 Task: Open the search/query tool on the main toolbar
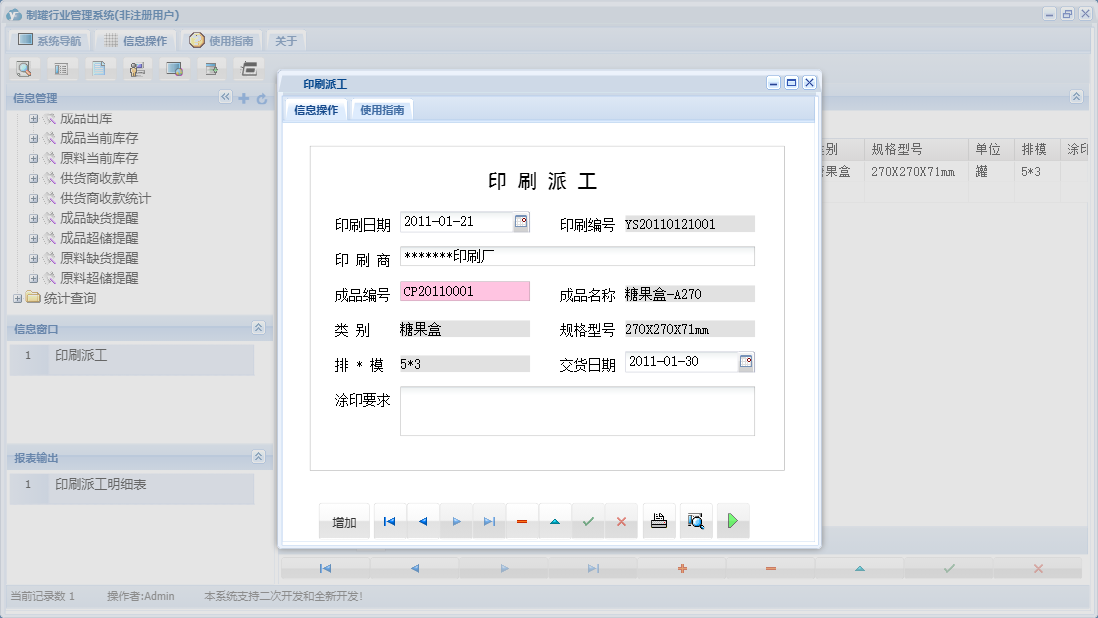pos(24,68)
